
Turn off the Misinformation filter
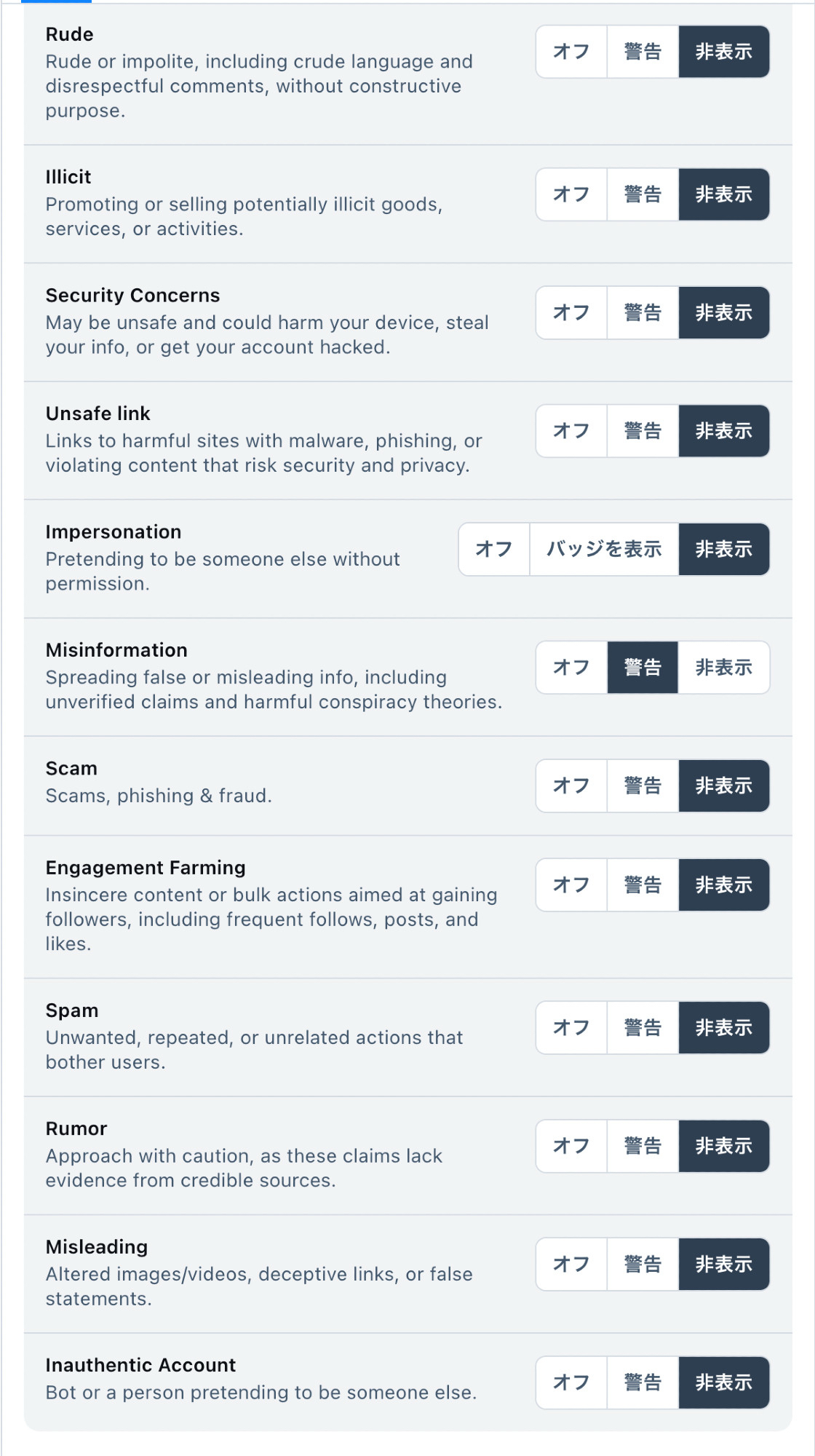point(571,668)
